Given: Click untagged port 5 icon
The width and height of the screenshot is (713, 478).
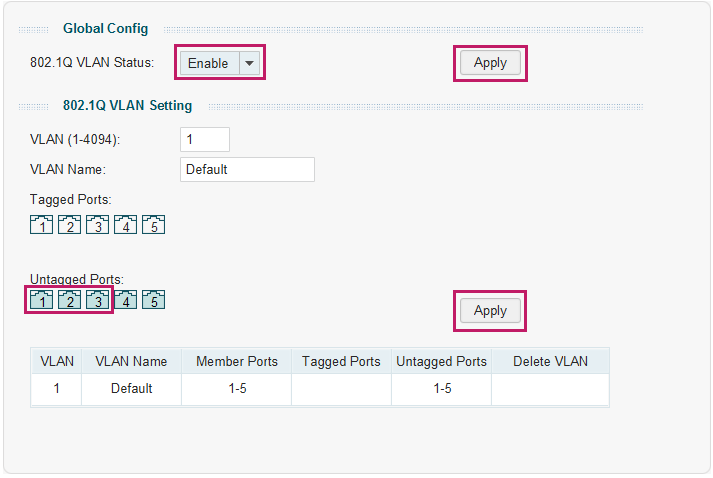Looking at the screenshot, I should tap(154, 300).
